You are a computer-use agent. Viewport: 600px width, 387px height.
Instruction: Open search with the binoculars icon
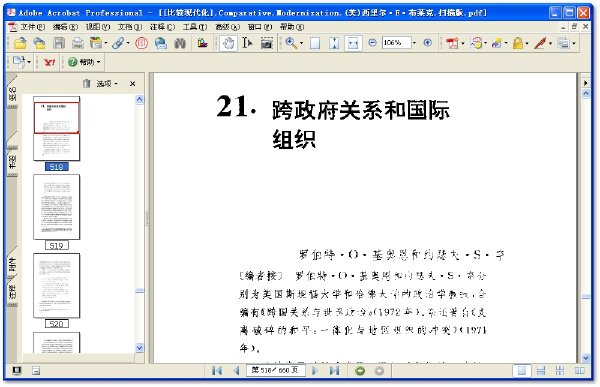pos(180,43)
